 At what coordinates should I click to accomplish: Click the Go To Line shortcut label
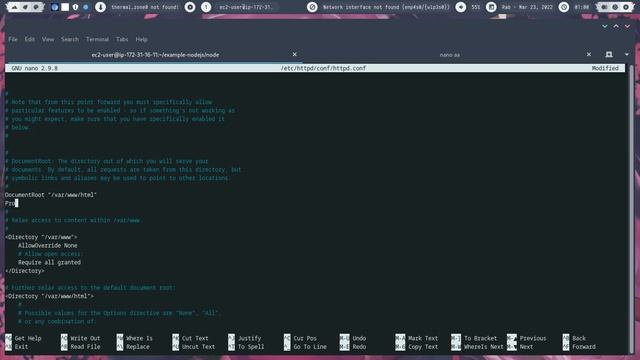[x=310, y=347]
